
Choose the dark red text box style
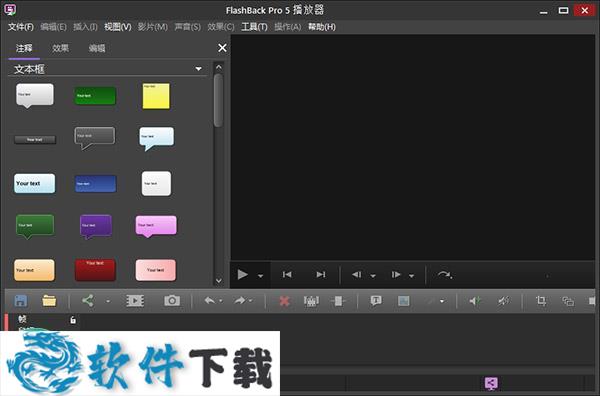tap(95, 270)
